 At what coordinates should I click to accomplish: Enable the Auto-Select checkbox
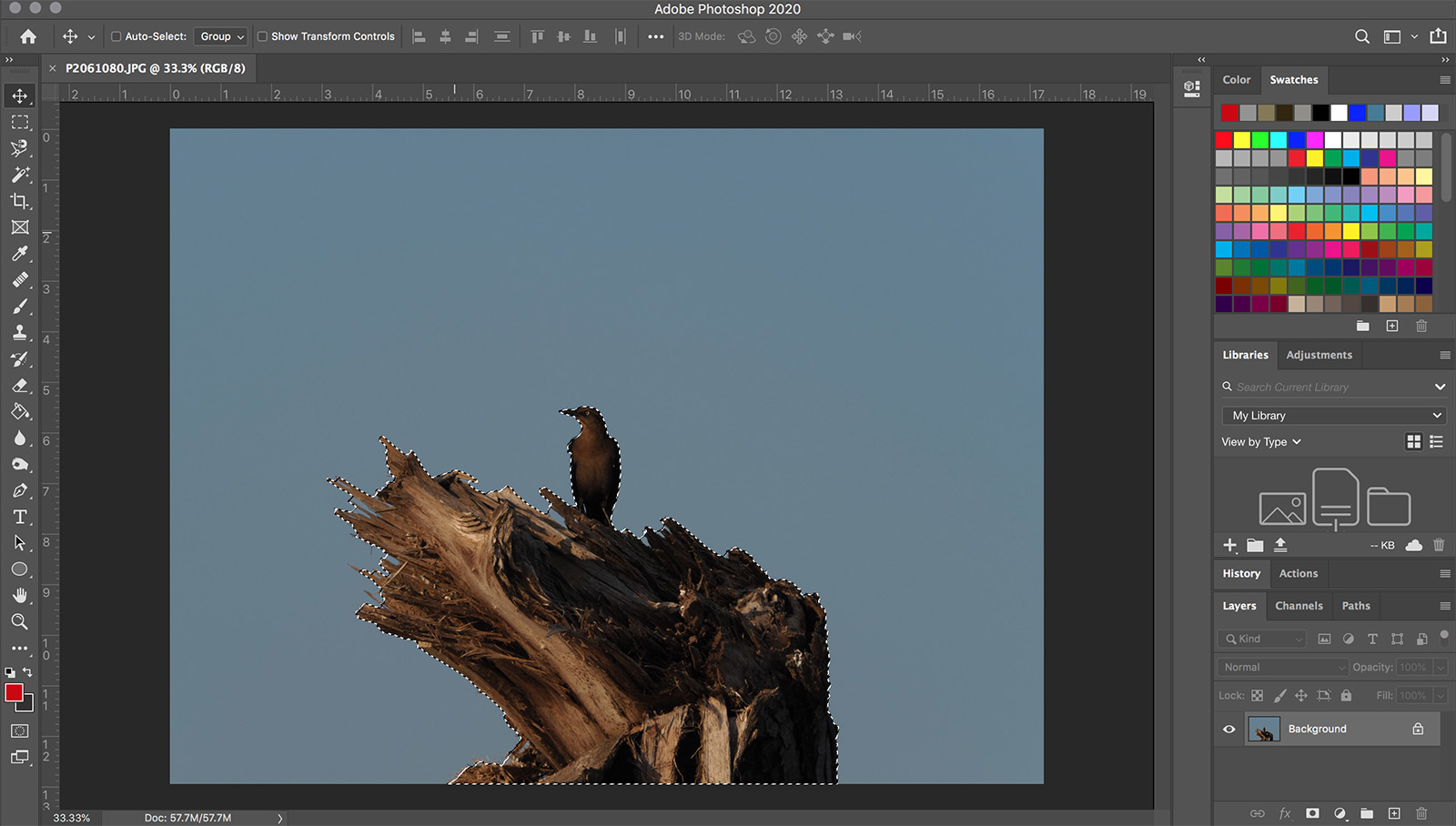116,36
